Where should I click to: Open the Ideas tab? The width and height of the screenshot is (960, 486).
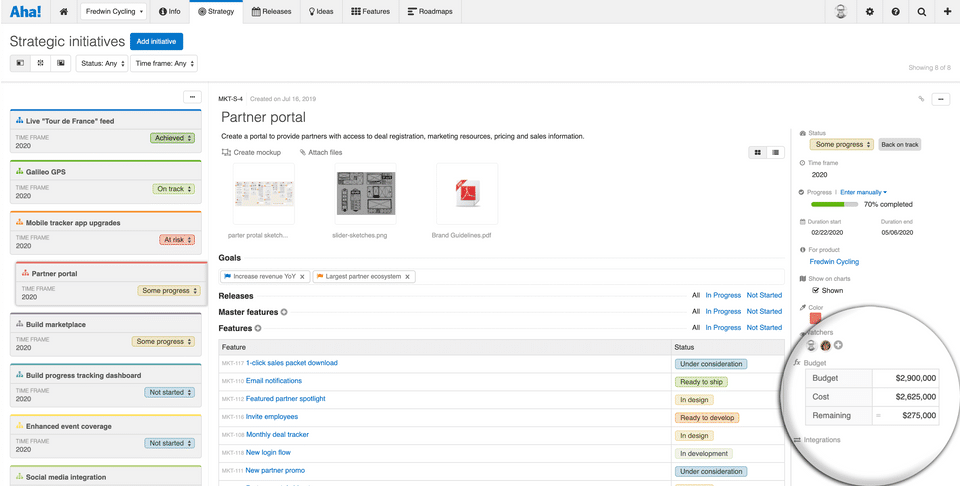click(321, 12)
